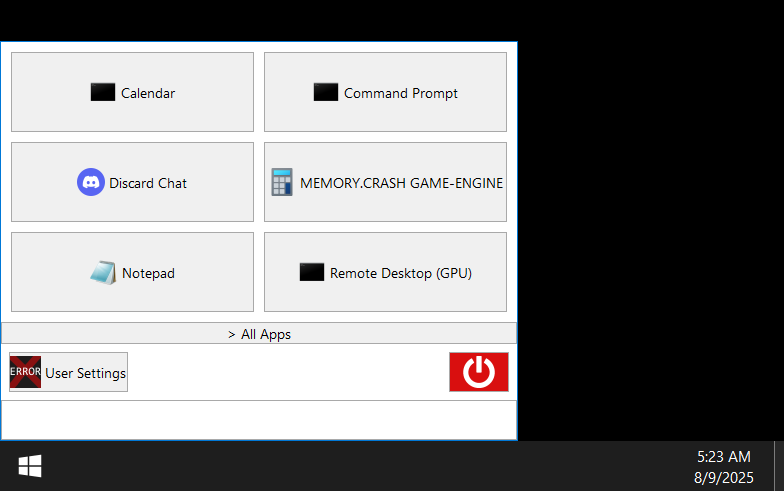Click the Show Desktop strip at taskbar edge
This screenshot has width=784, height=491.
pyautogui.click(x=779, y=466)
